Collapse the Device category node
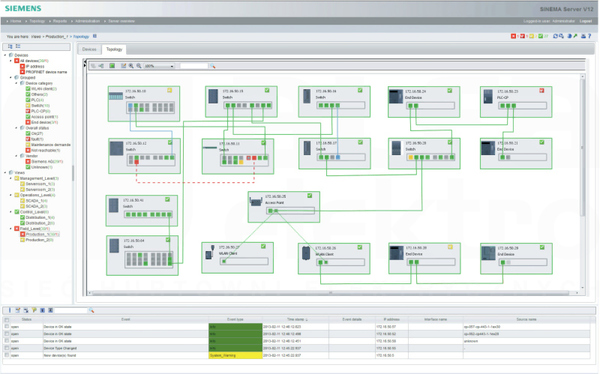Image resolution: width=600 pixels, height=374 pixels. 16,83
